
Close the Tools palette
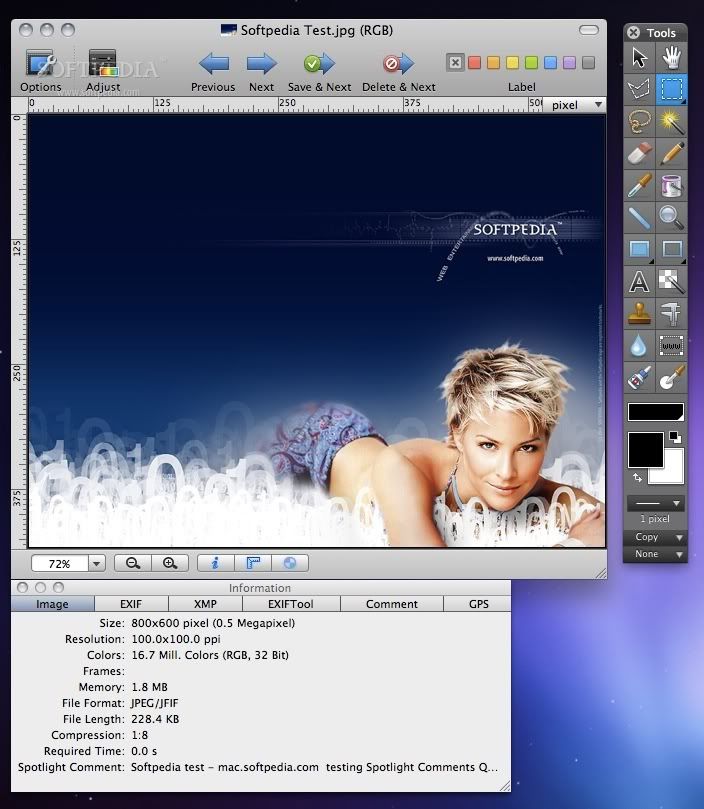[x=633, y=33]
